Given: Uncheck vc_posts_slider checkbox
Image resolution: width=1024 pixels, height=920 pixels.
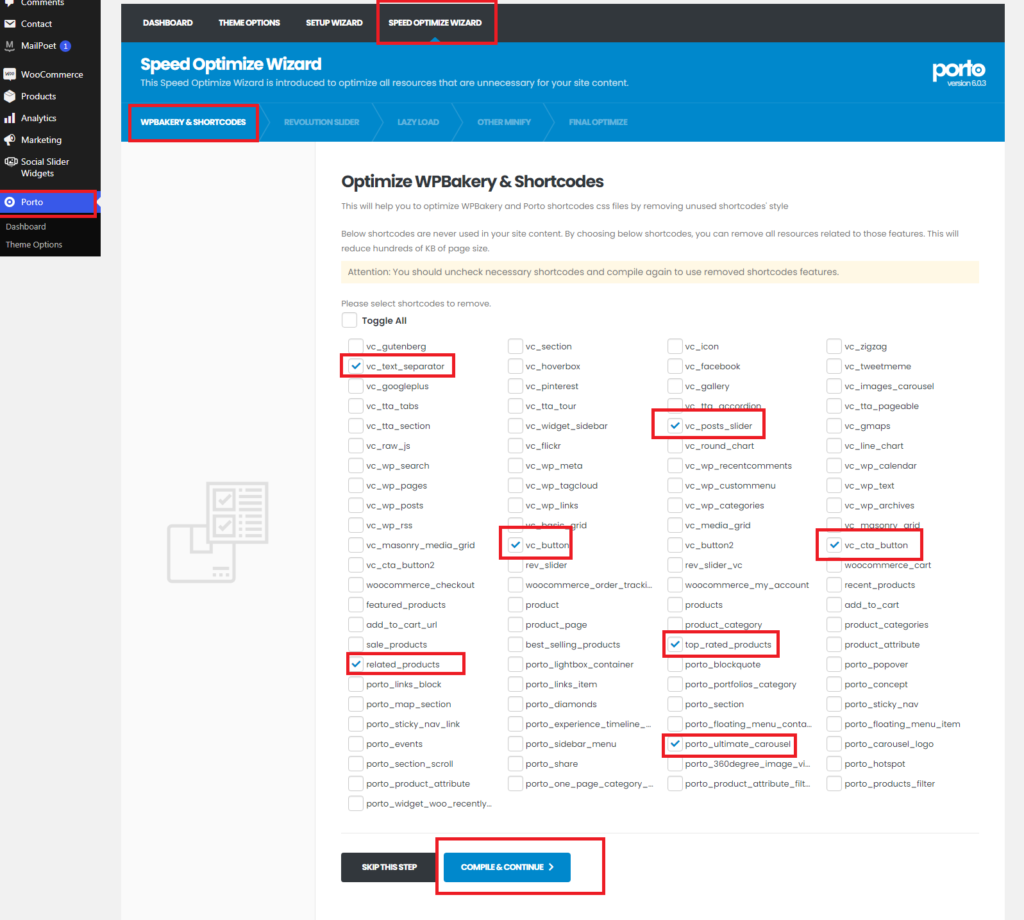Looking at the screenshot, I should tap(675, 426).
